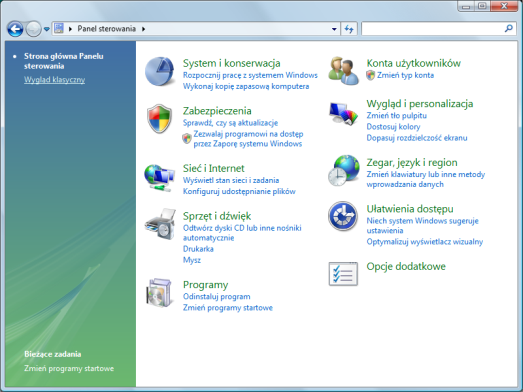This screenshot has height=392, width=523.
Task: Select Zmień tło pulpitu link
Action: [397, 116]
